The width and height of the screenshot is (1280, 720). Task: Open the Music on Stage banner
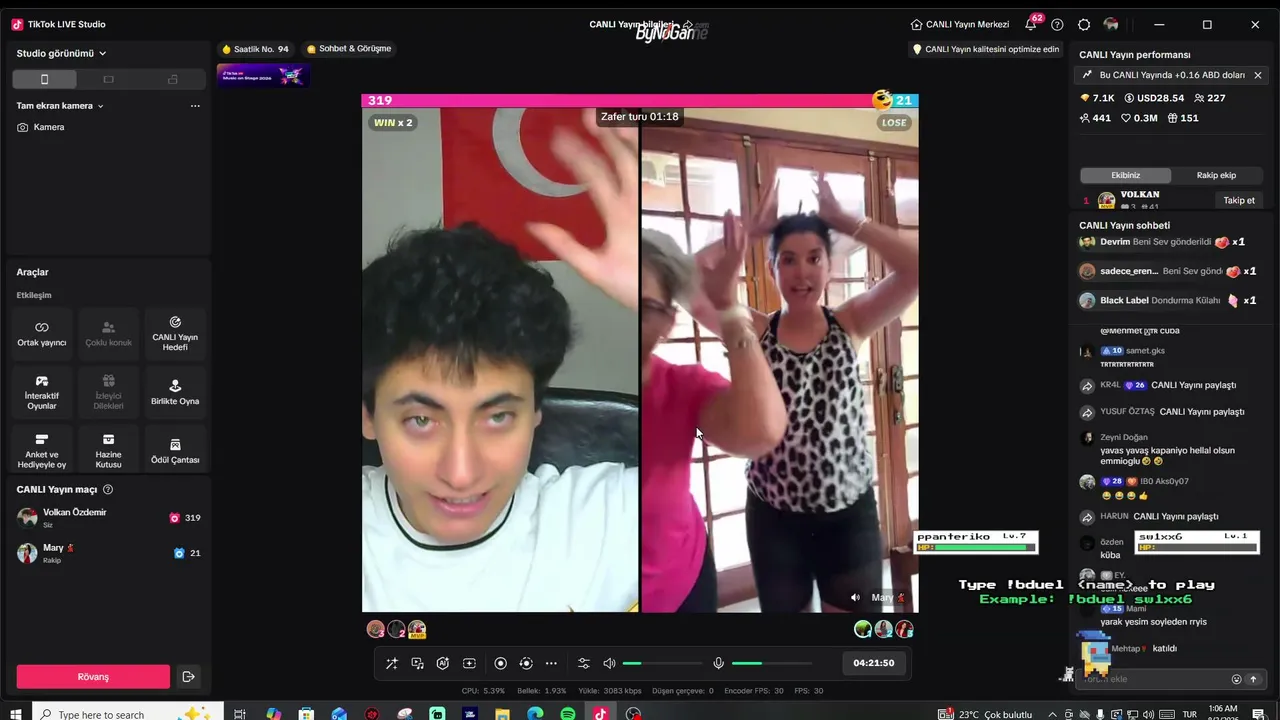[263, 76]
